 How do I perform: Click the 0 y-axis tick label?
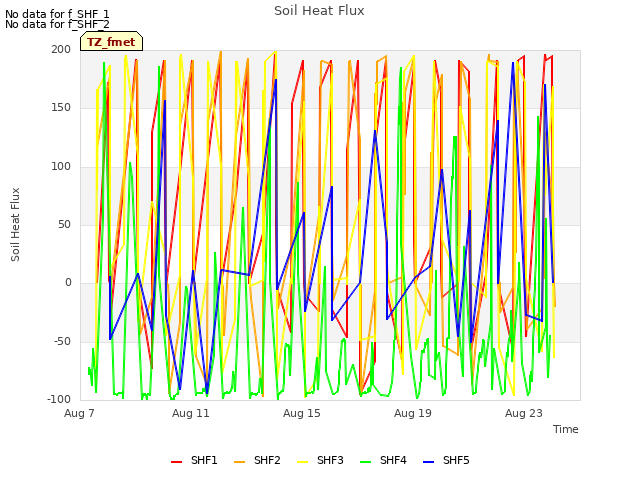(68, 282)
